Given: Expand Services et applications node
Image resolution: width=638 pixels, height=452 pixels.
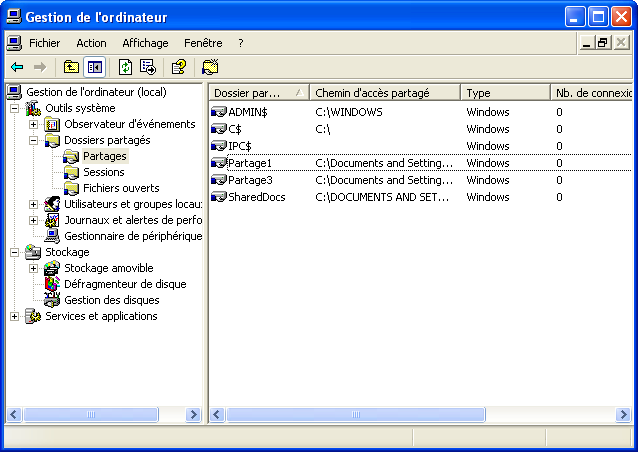Looking at the screenshot, I should (x=15, y=316).
